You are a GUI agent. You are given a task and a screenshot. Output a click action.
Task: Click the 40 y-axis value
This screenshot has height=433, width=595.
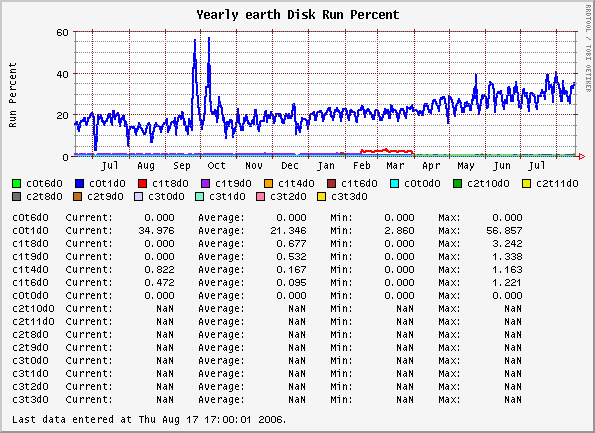point(63,74)
